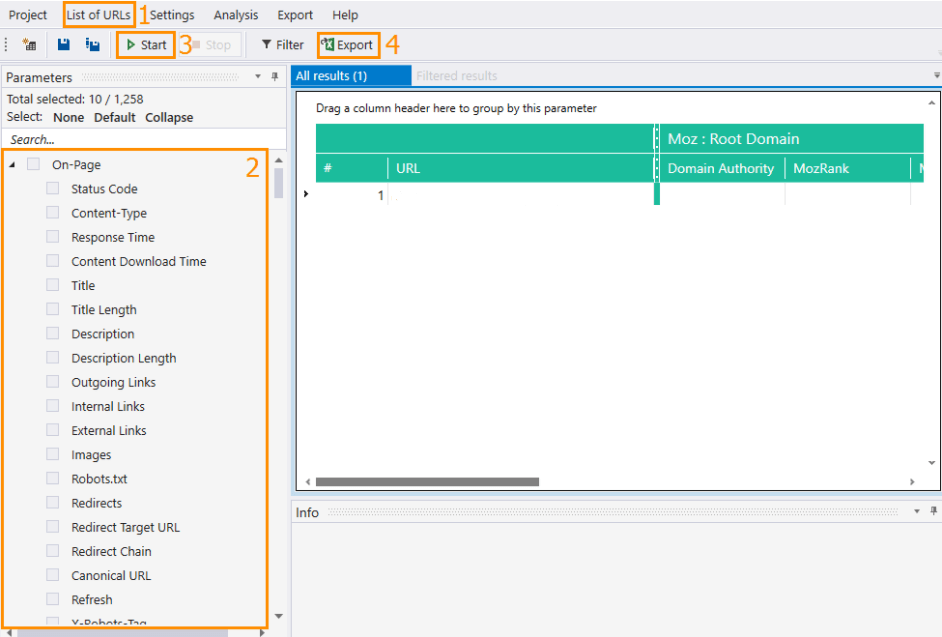Check the External Links parameter

click(x=53, y=430)
